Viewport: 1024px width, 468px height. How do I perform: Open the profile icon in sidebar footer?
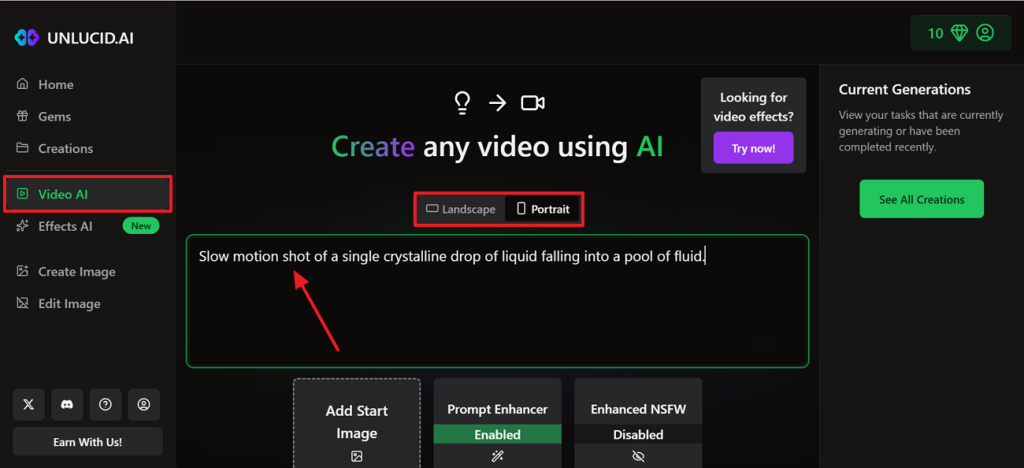tap(144, 405)
